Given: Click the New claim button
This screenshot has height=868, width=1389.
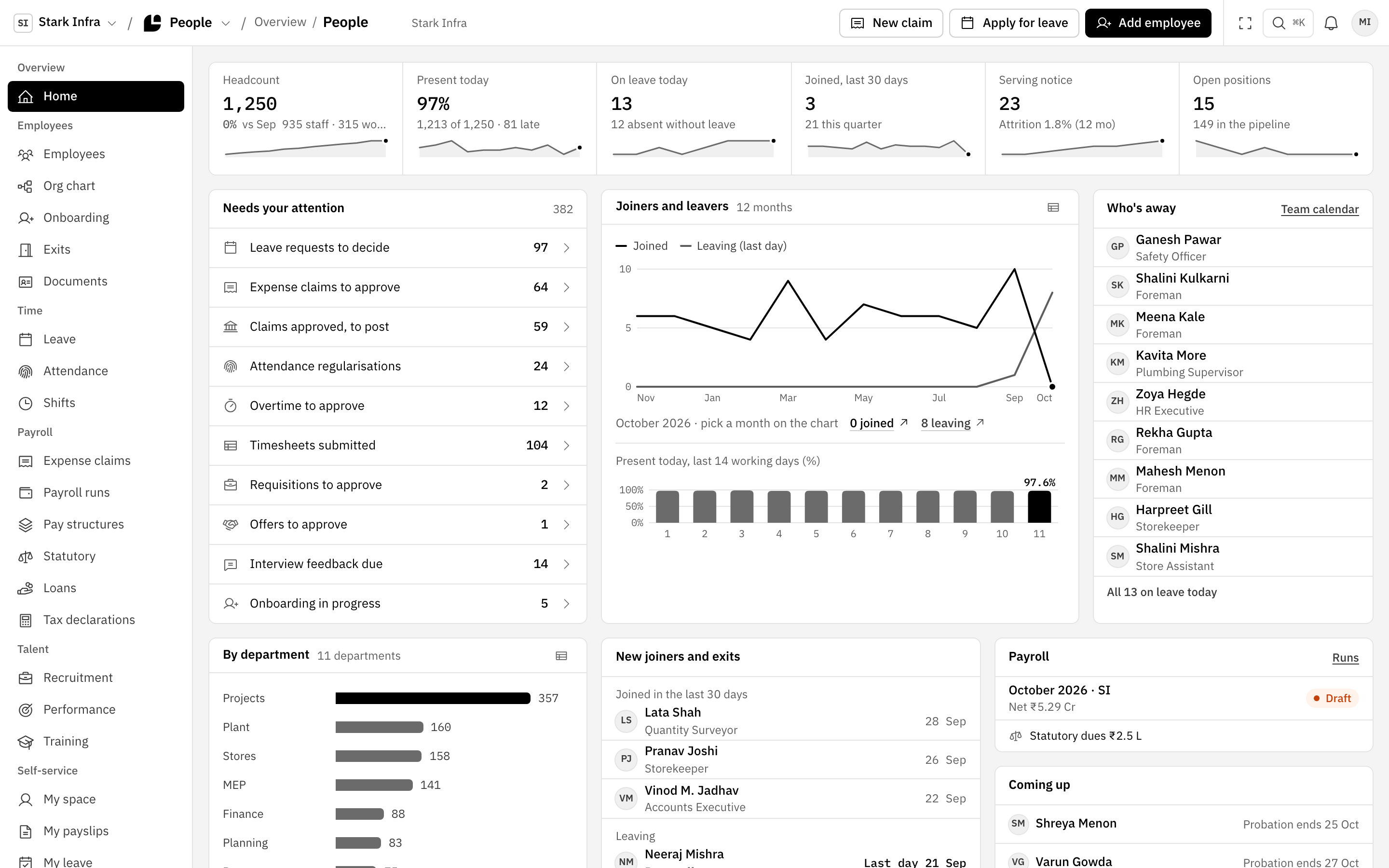Looking at the screenshot, I should point(891,23).
